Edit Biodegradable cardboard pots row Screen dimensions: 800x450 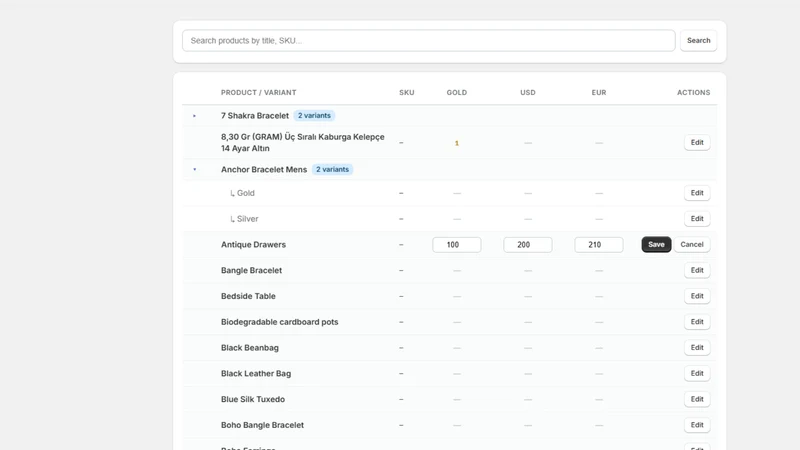[x=697, y=322]
